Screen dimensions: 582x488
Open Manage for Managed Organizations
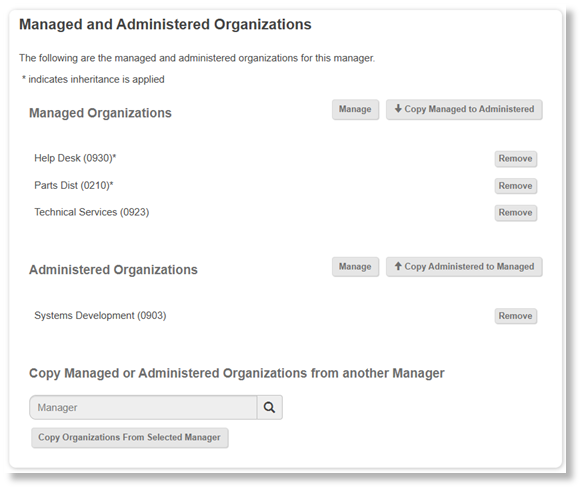click(x=355, y=109)
